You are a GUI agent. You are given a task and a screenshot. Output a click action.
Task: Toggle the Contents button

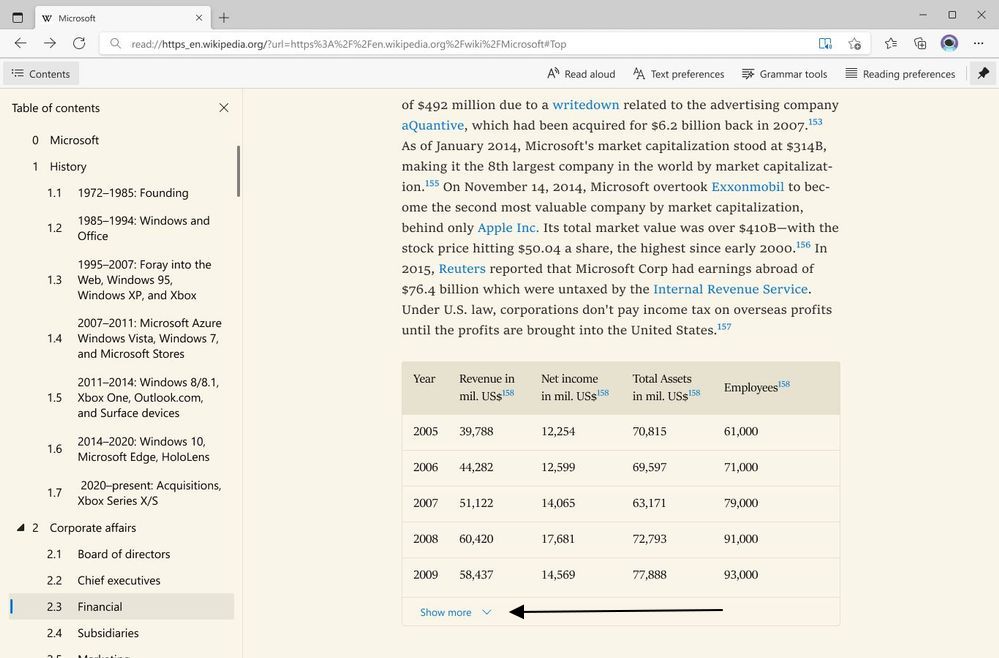click(41, 73)
